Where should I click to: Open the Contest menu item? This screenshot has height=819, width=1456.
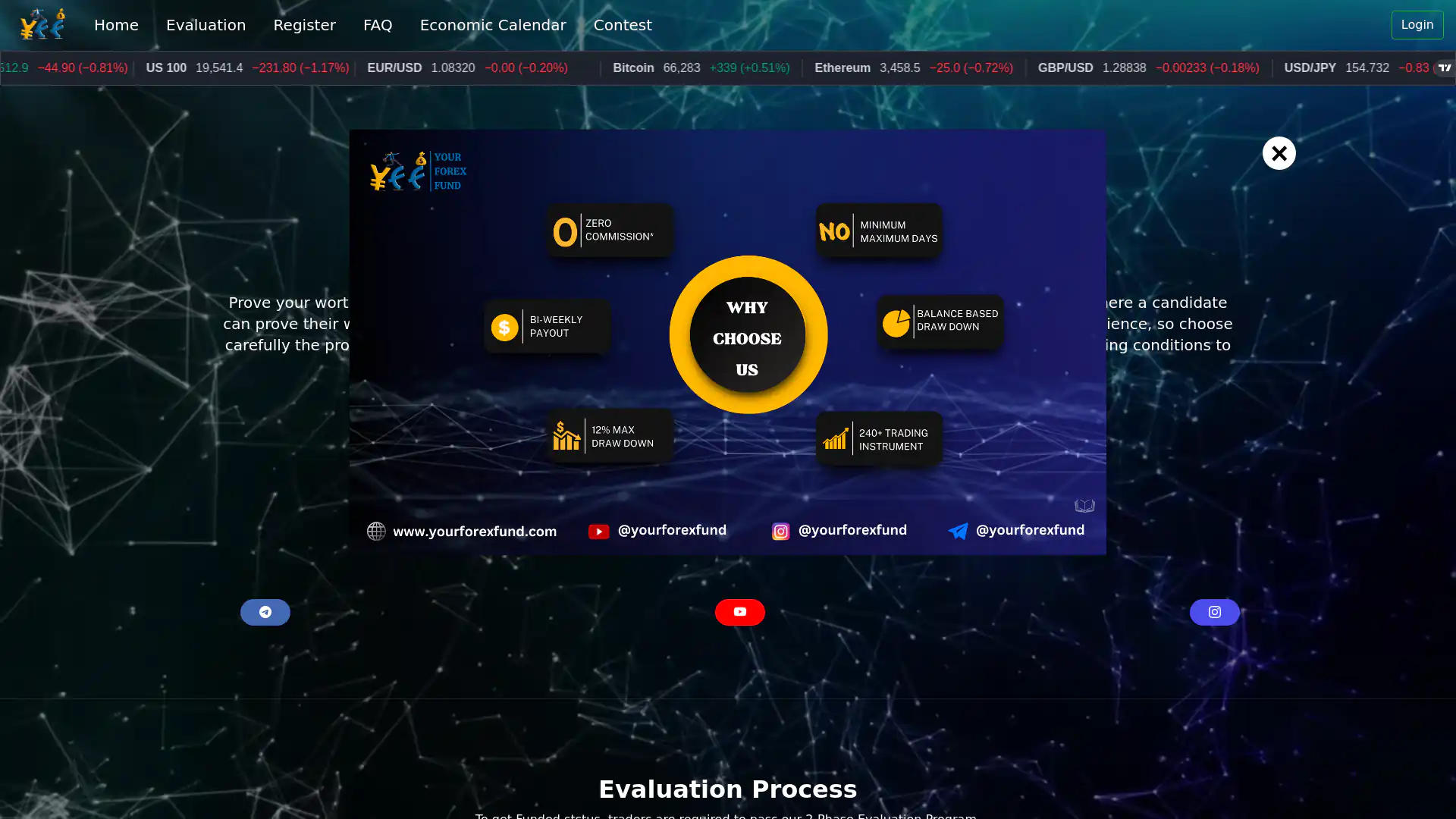(x=622, y=25)
